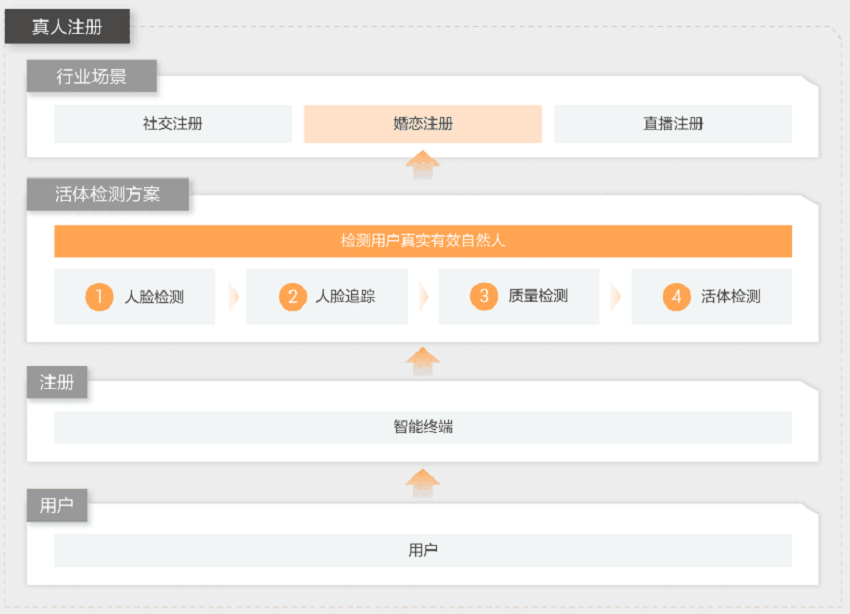Click the 真人注册 title label
Image resolution: width=850 pixels, height=614 pixels.
67,26
